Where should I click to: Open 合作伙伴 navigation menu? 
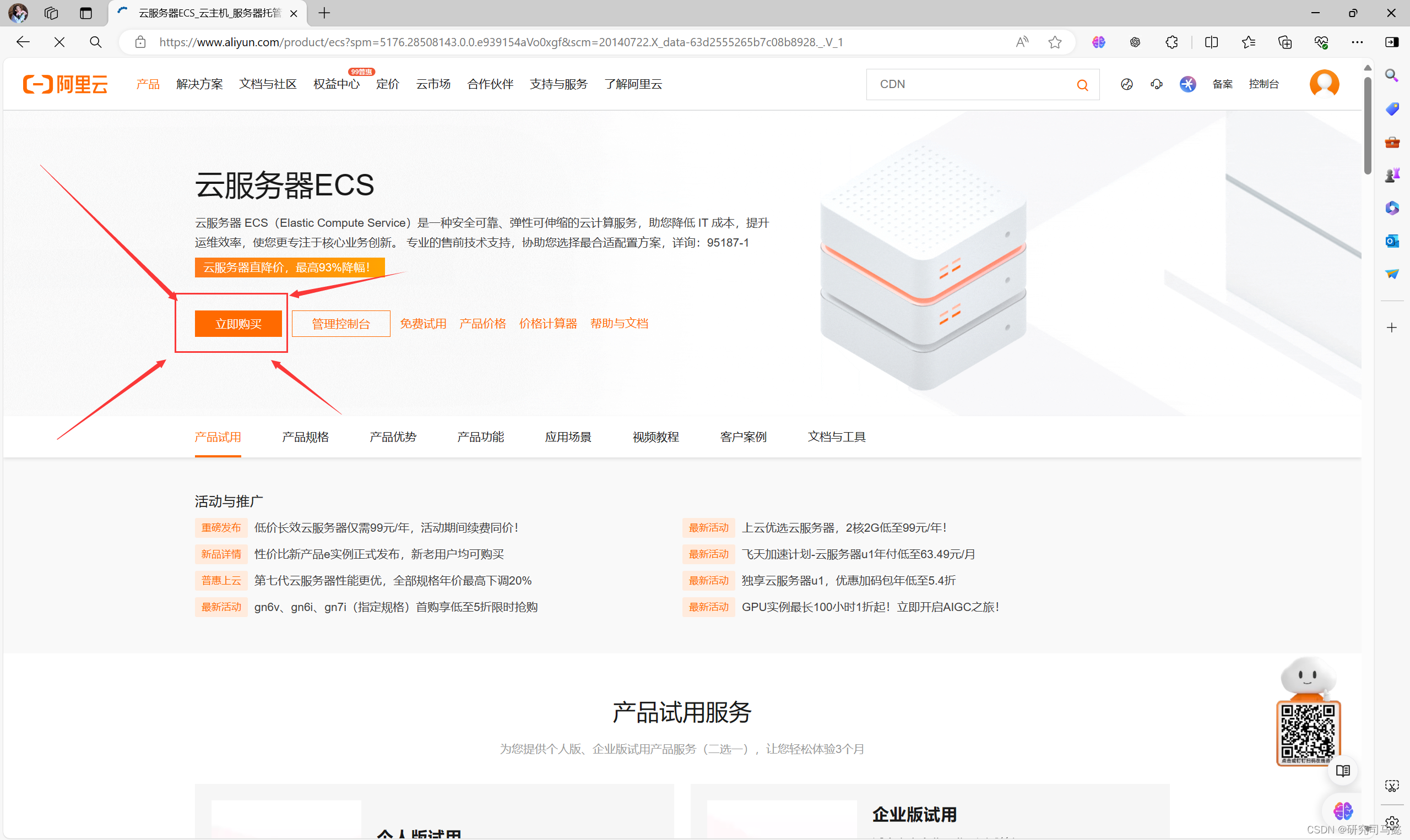click(x=490, y=84)
